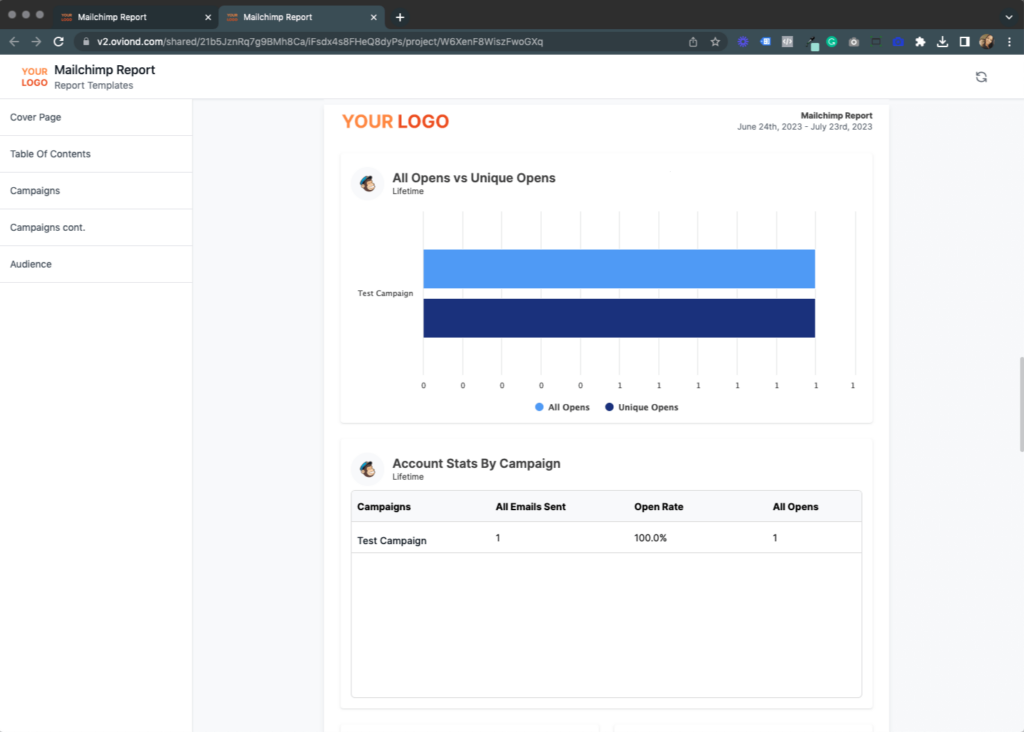Viewport: 1024px width, 732px height.
Task: Click the Report Templates subtitle
Action: pyautogui.click(x=93, y=86)
